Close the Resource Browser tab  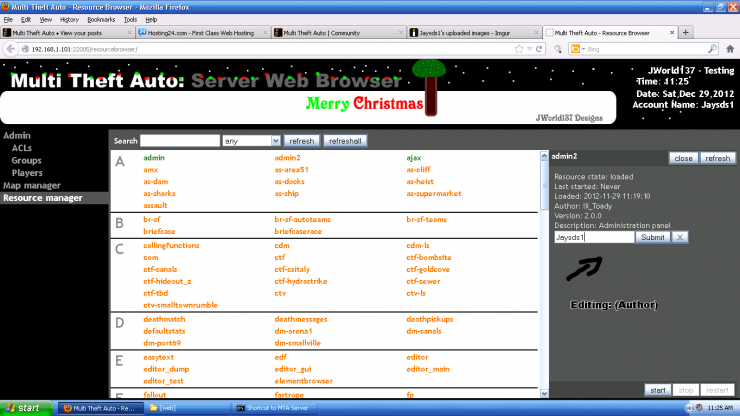pyautogui.click(x=672, y=33)
